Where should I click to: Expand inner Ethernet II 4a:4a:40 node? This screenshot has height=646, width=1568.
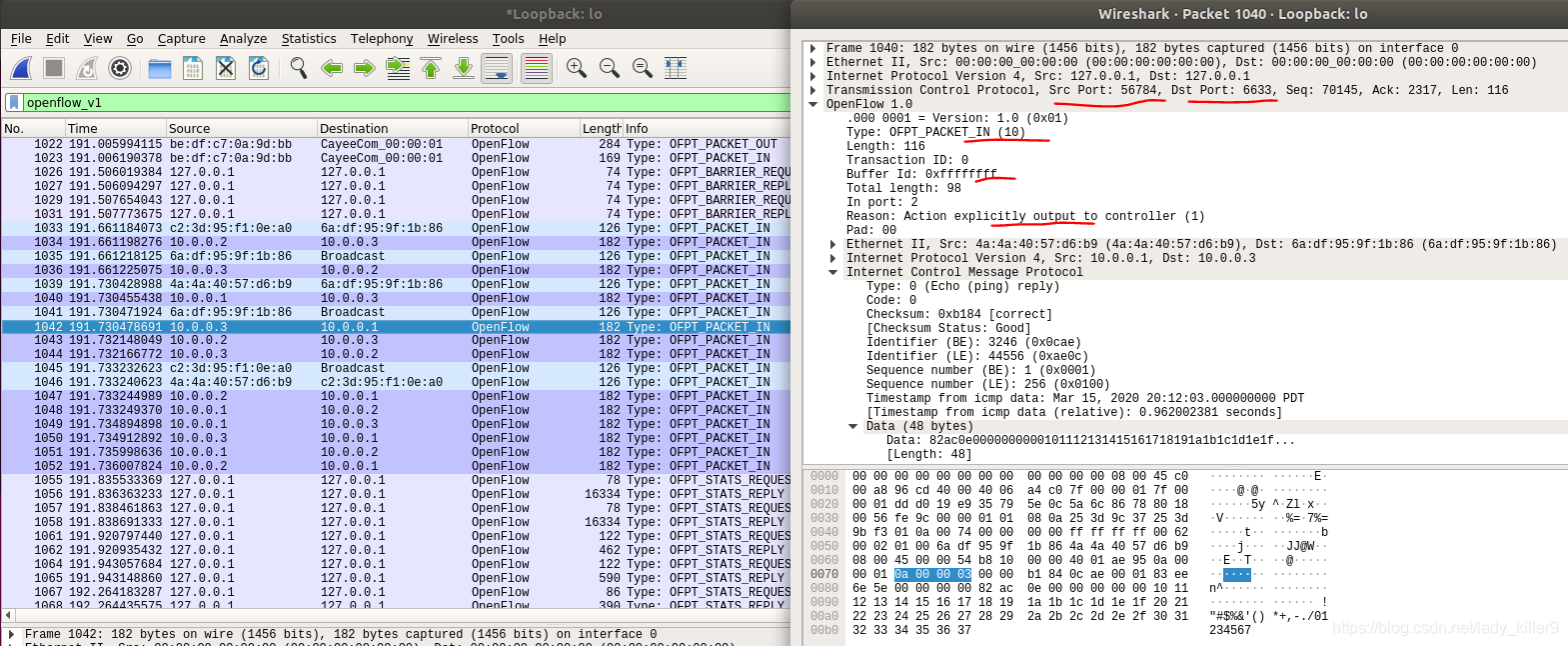[833, 244]
